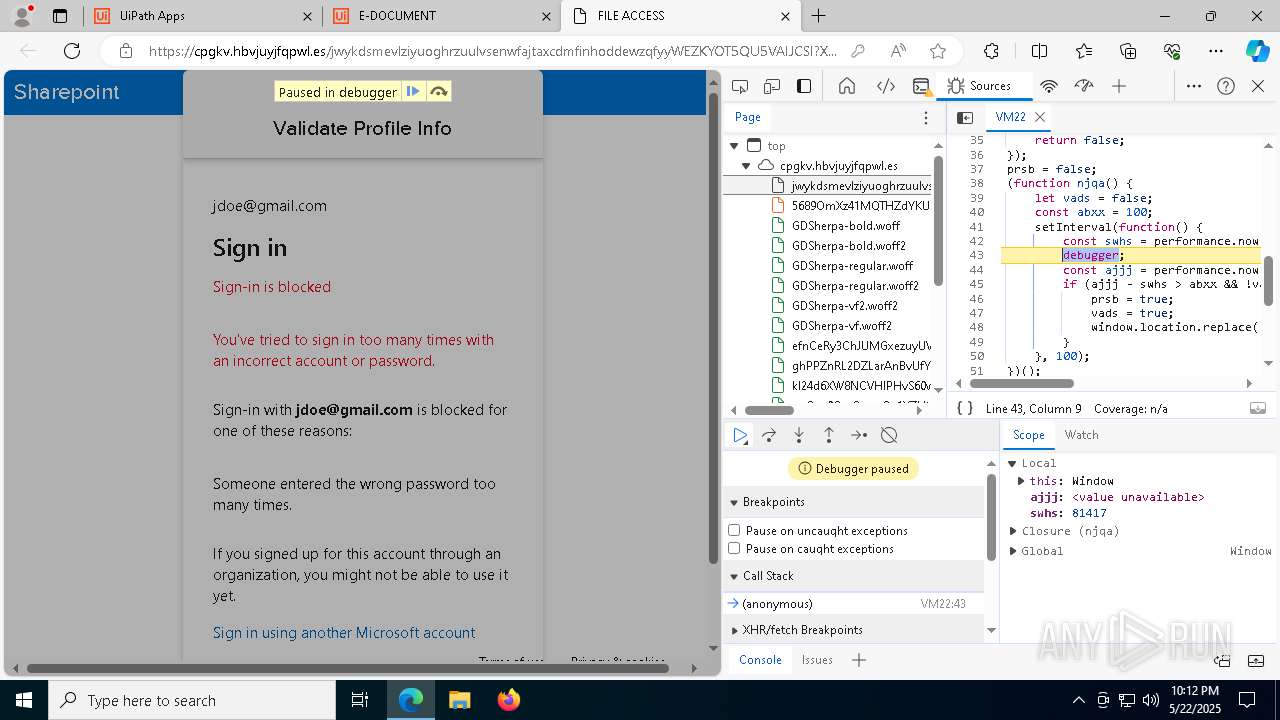
Task: Refresh the browser page
Action: (x=72, y=51)
